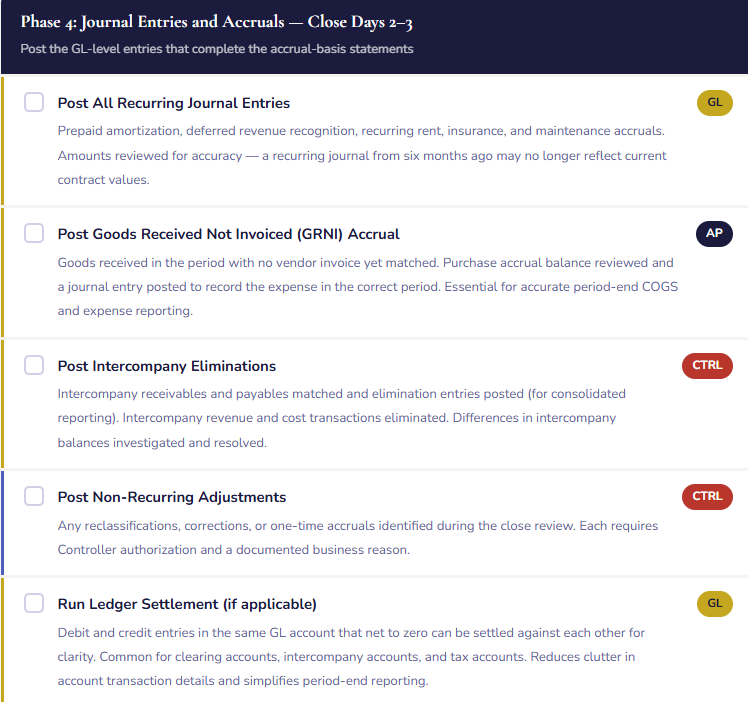Select the GL badge on Ledger Settlement
This screenshot has width=748, height=702.
714,604
